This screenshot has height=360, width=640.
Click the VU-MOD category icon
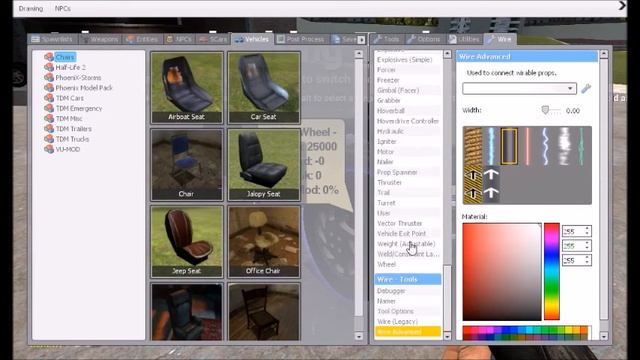click(49, 149)
